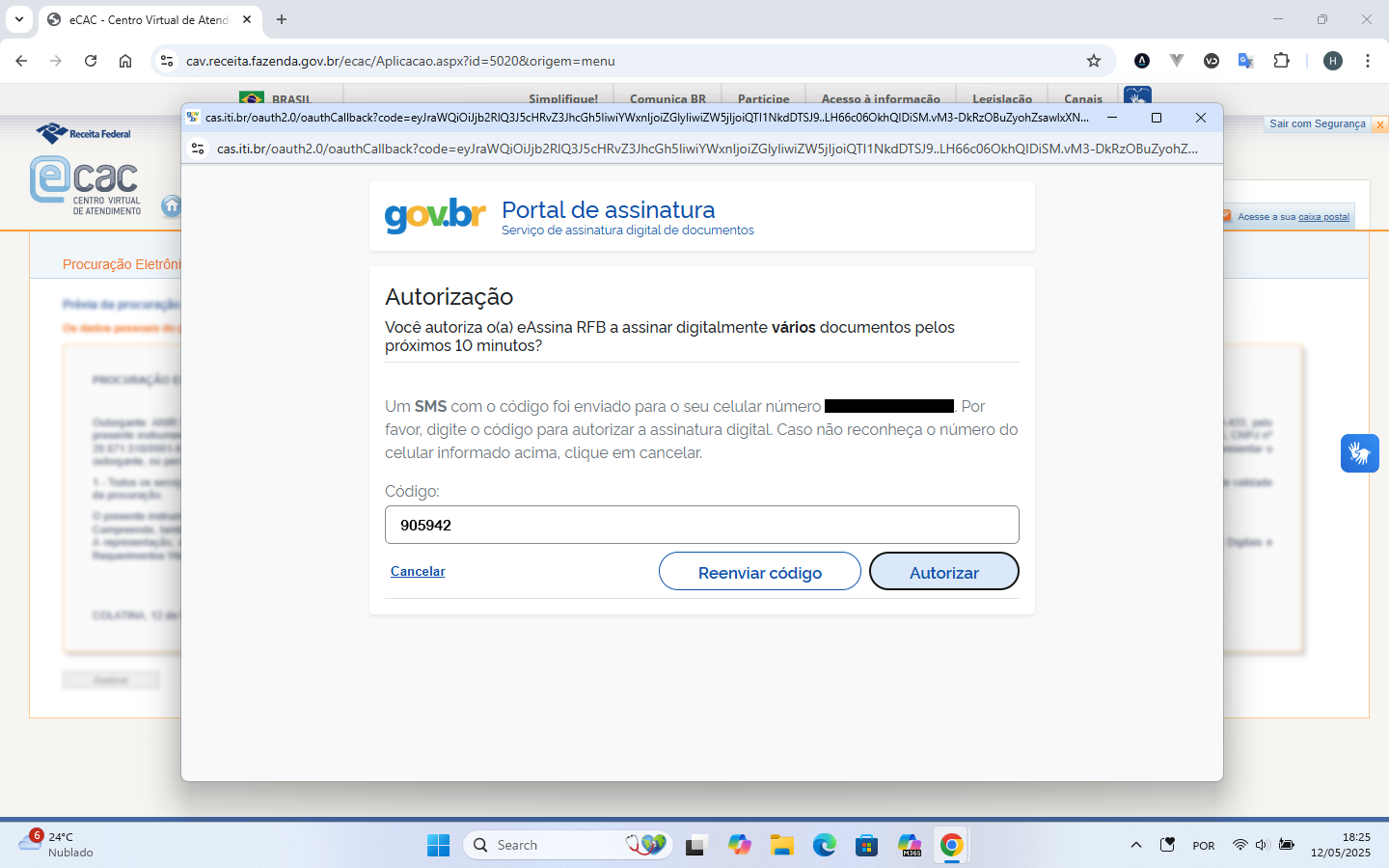Bookmark this page with star icon
The image size is (1389, 868).
(x=1094, y=61)
